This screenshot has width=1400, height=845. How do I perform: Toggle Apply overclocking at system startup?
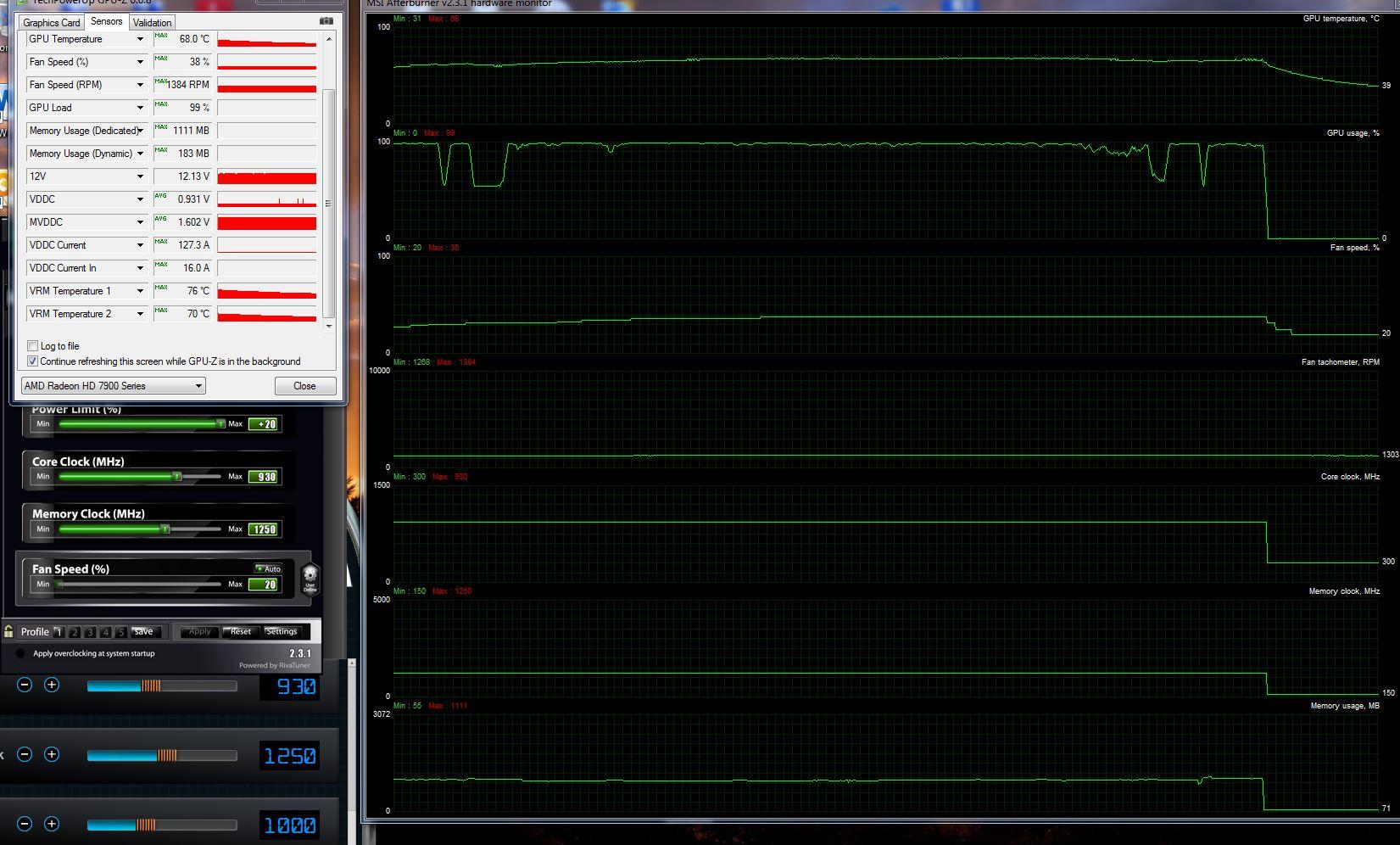tap(20, 654)
